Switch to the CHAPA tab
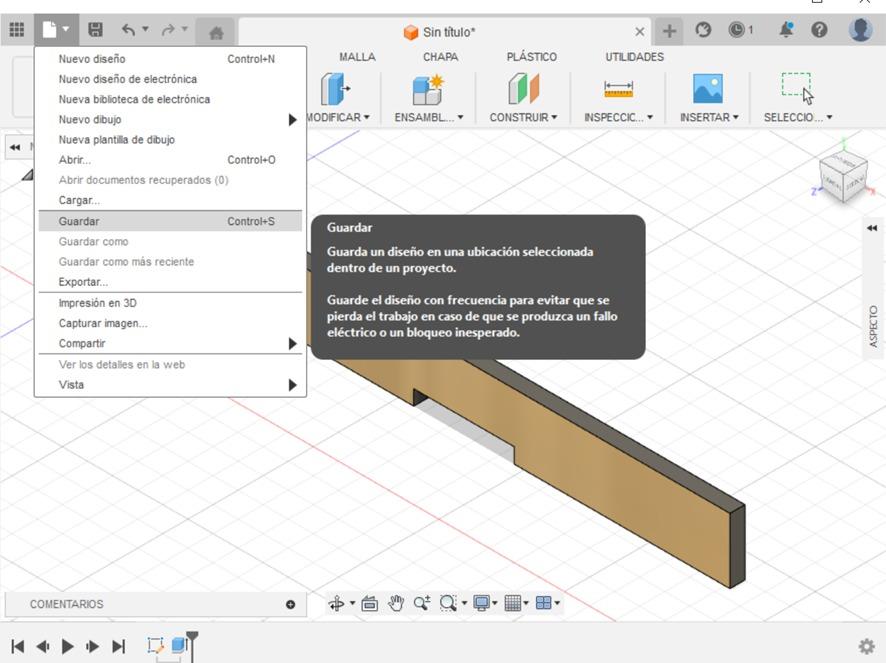Image resolution: width=886 pixels, height=663 pixels. tap(440, 57)
